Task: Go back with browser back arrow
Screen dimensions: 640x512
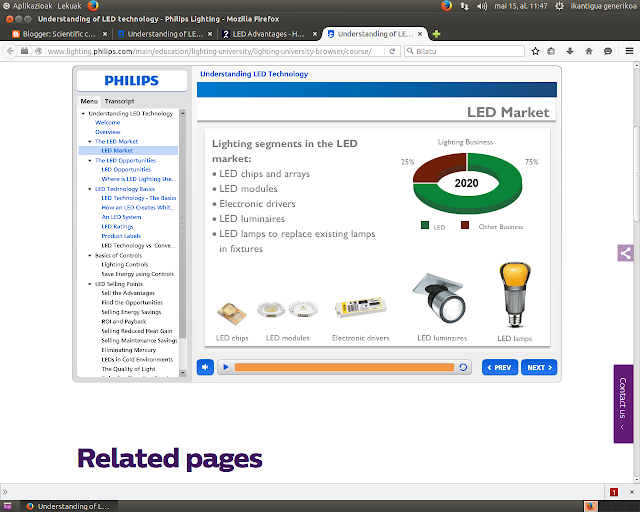Action: pos(10,51)
